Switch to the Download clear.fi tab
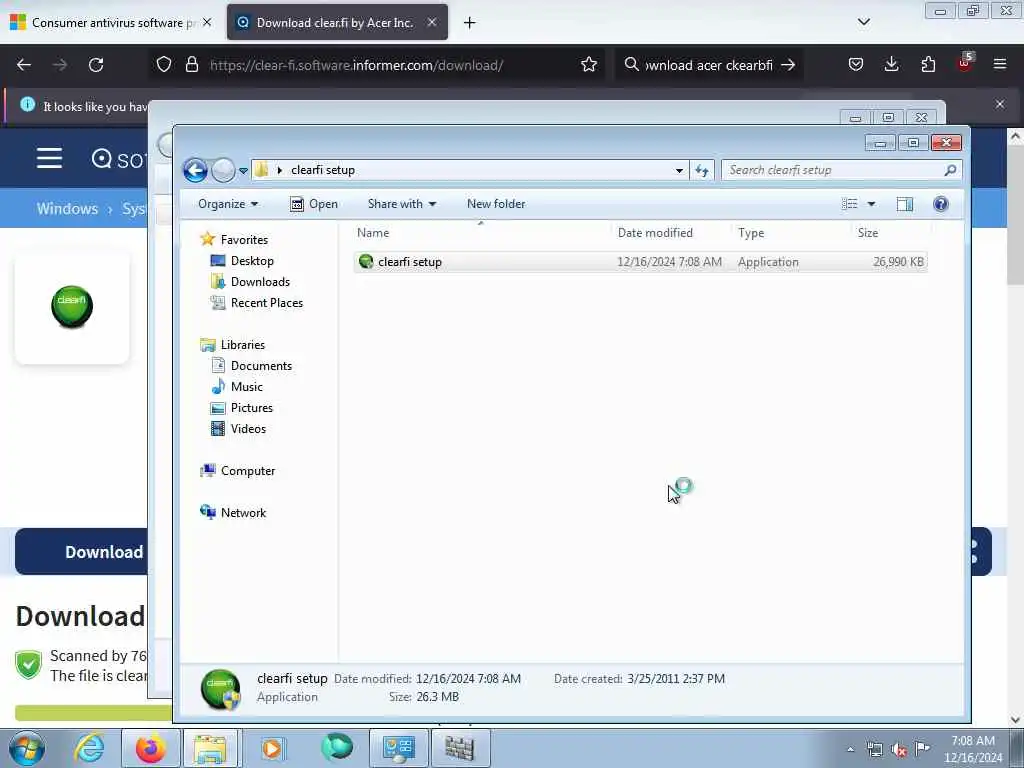This screenshot has width=1024, height=768. (334, 23)
